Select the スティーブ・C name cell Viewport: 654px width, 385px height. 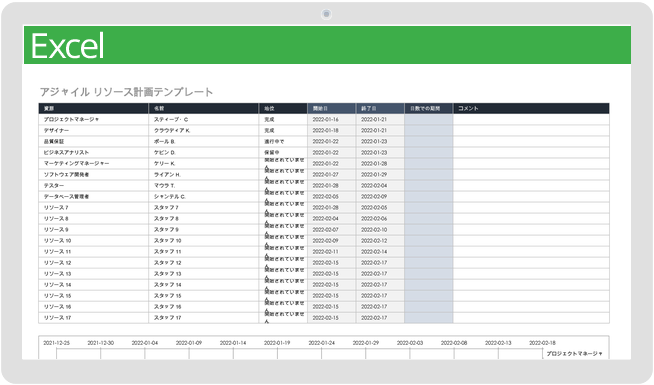tap(204, 119)
